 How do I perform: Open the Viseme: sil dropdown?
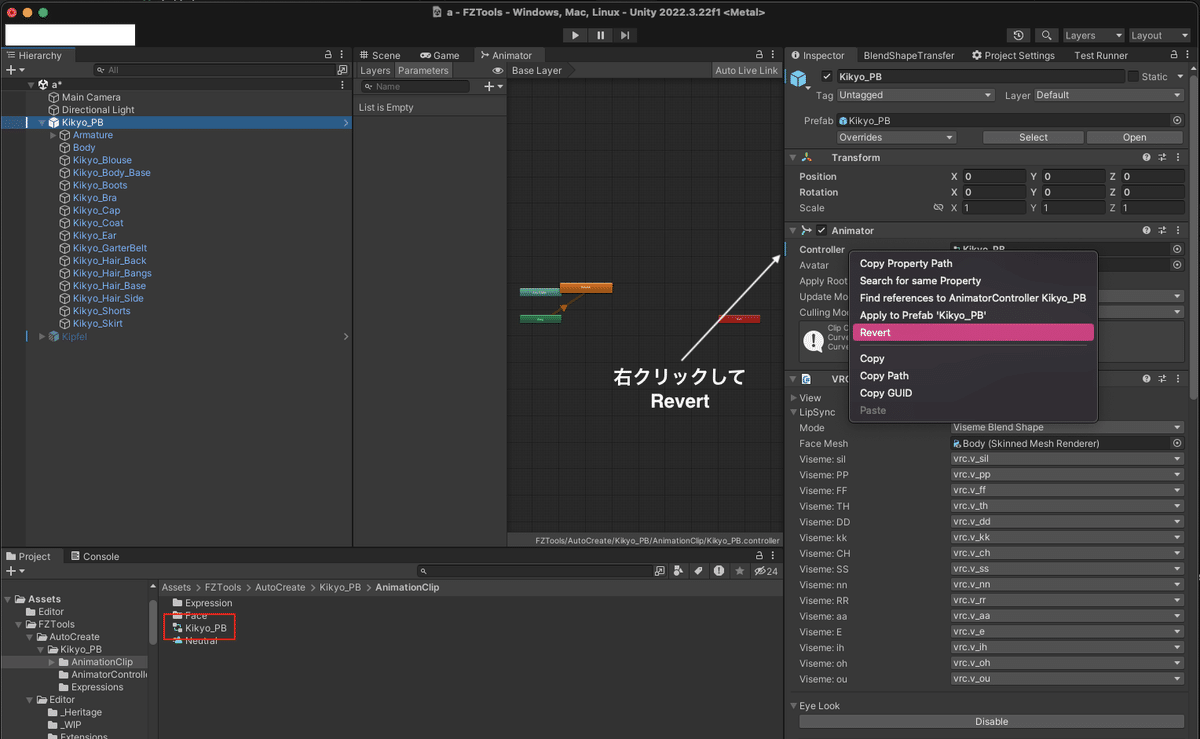pos(1067,459)
